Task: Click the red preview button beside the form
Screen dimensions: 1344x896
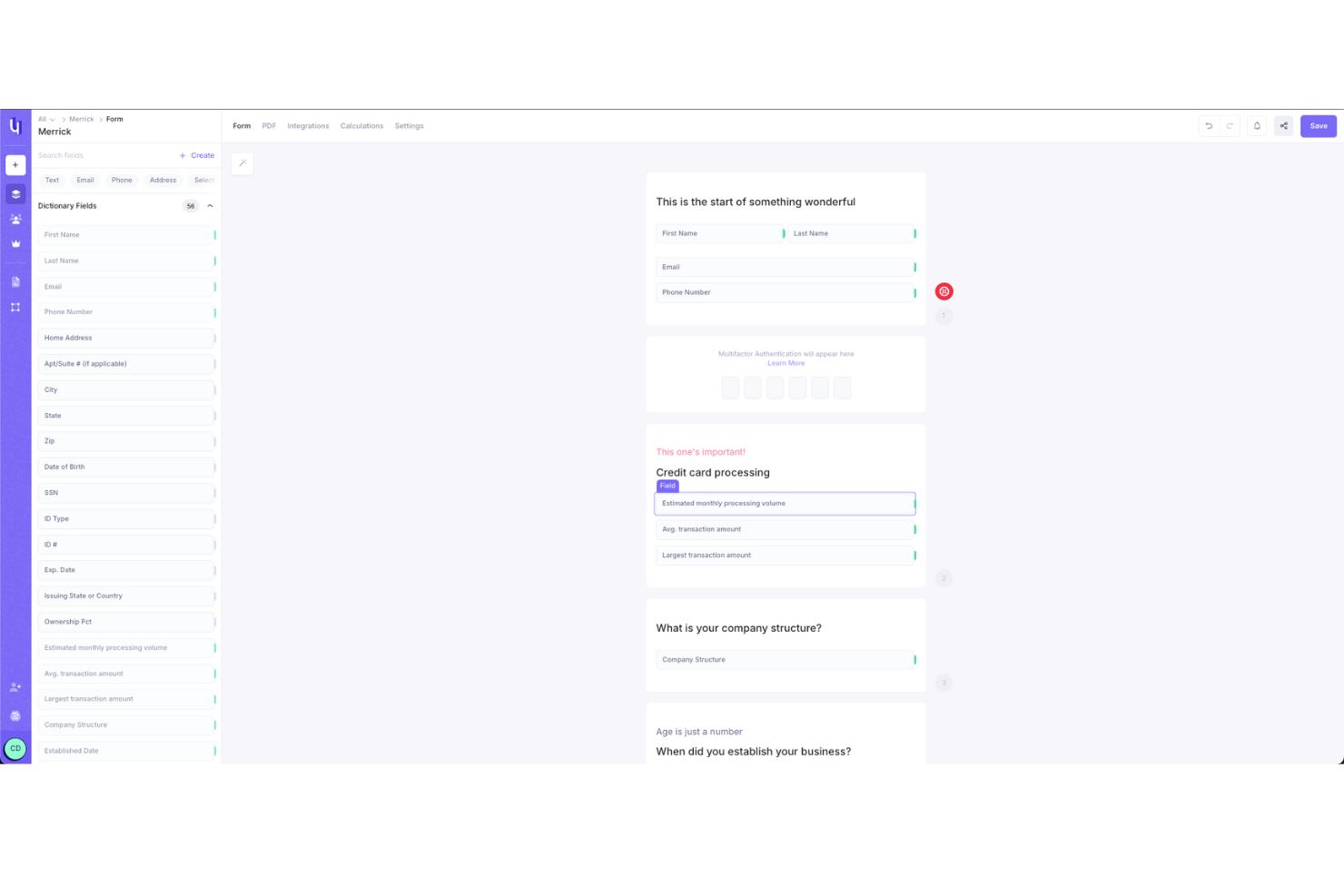Action: 944,291
